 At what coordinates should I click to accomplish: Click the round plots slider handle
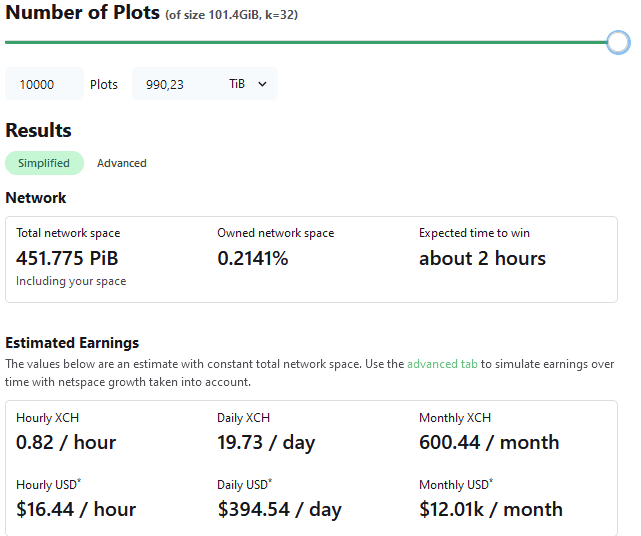tap(618, 42)
